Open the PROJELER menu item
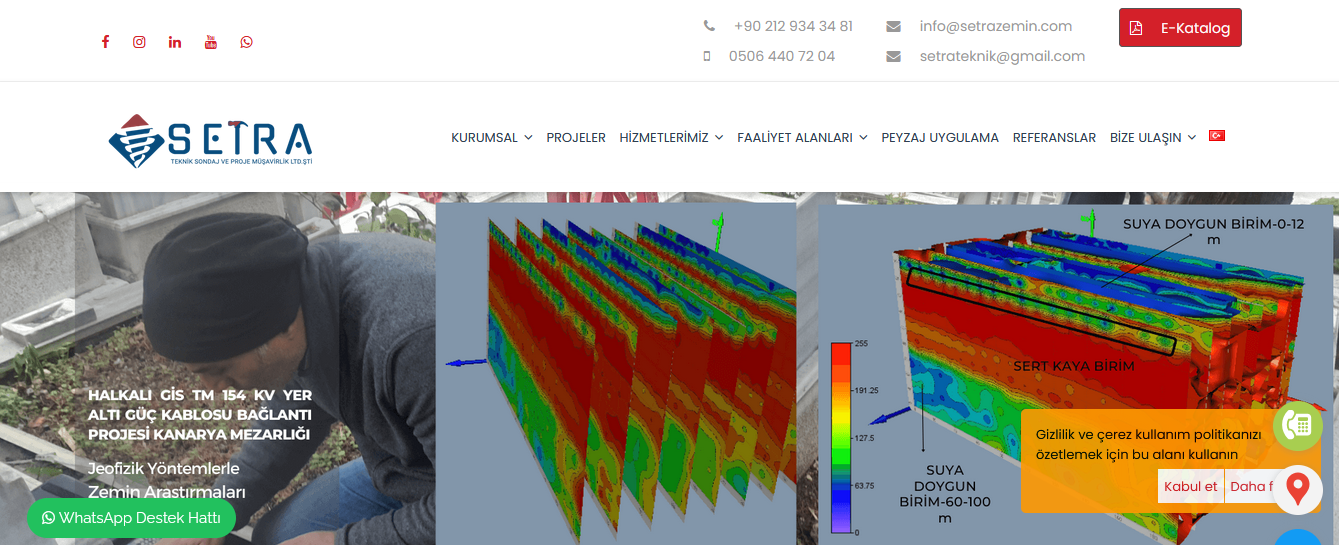Viewport: 1339px width, 545px height. pyautogui.click(x=576, y=138)
